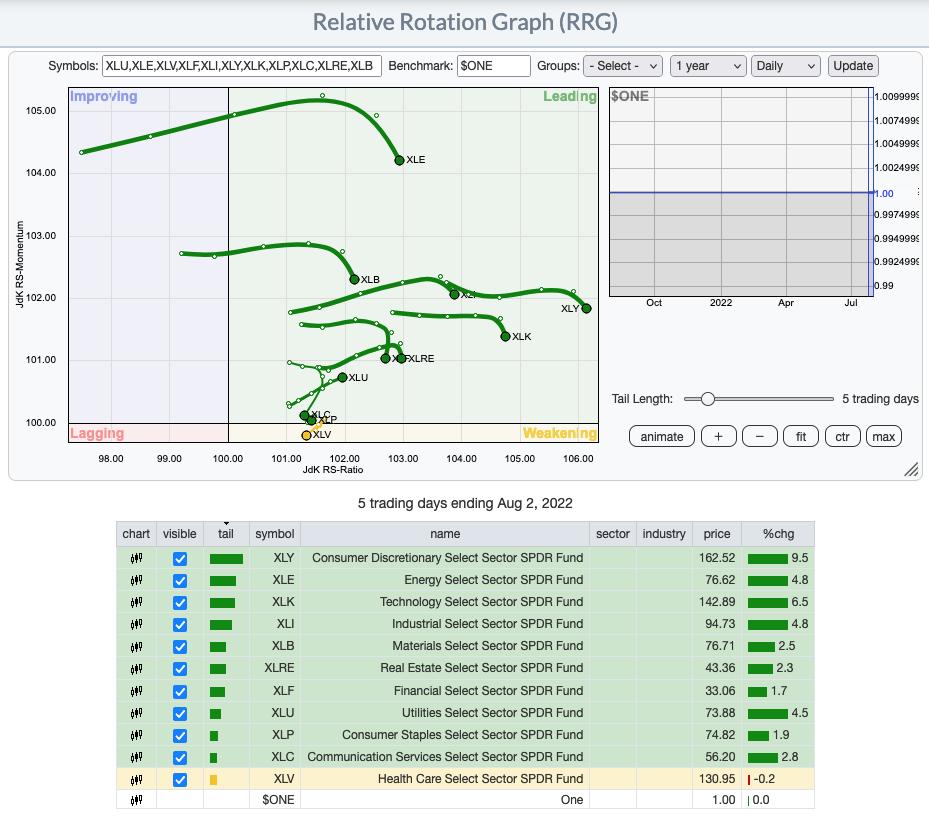Click the Update button

click(853, 66)
